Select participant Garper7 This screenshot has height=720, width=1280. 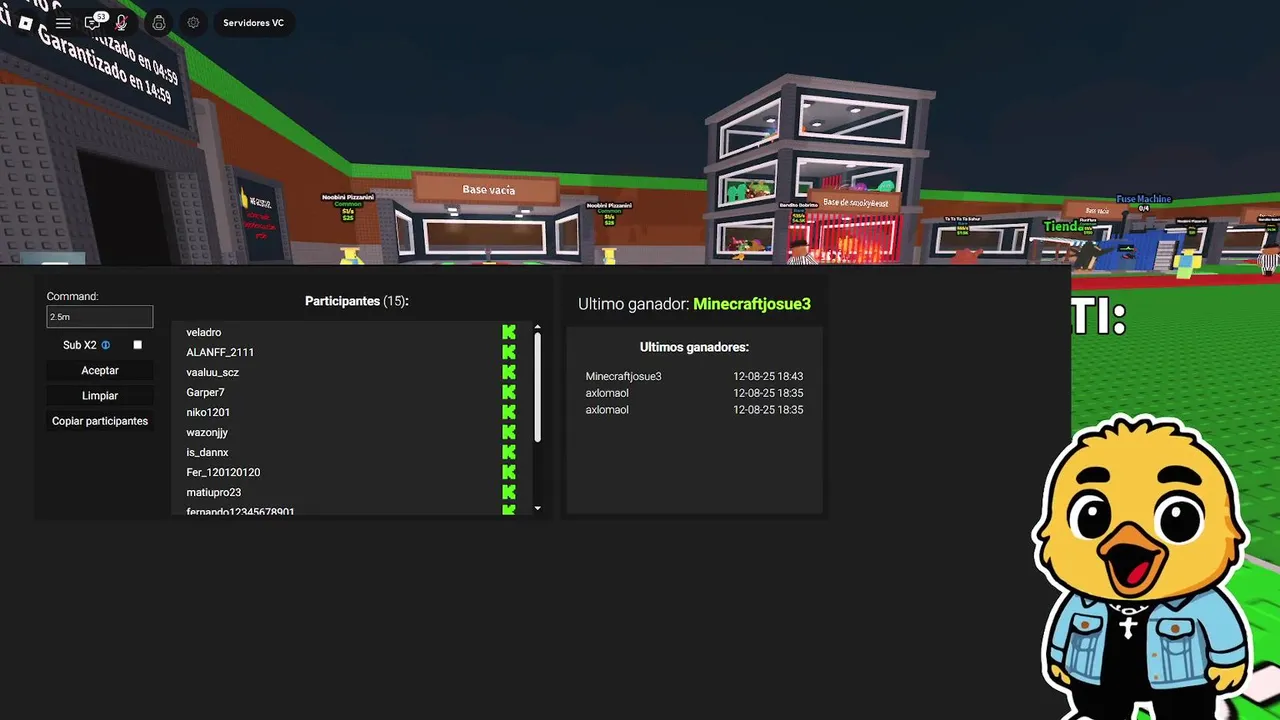(x=205, y=392)
